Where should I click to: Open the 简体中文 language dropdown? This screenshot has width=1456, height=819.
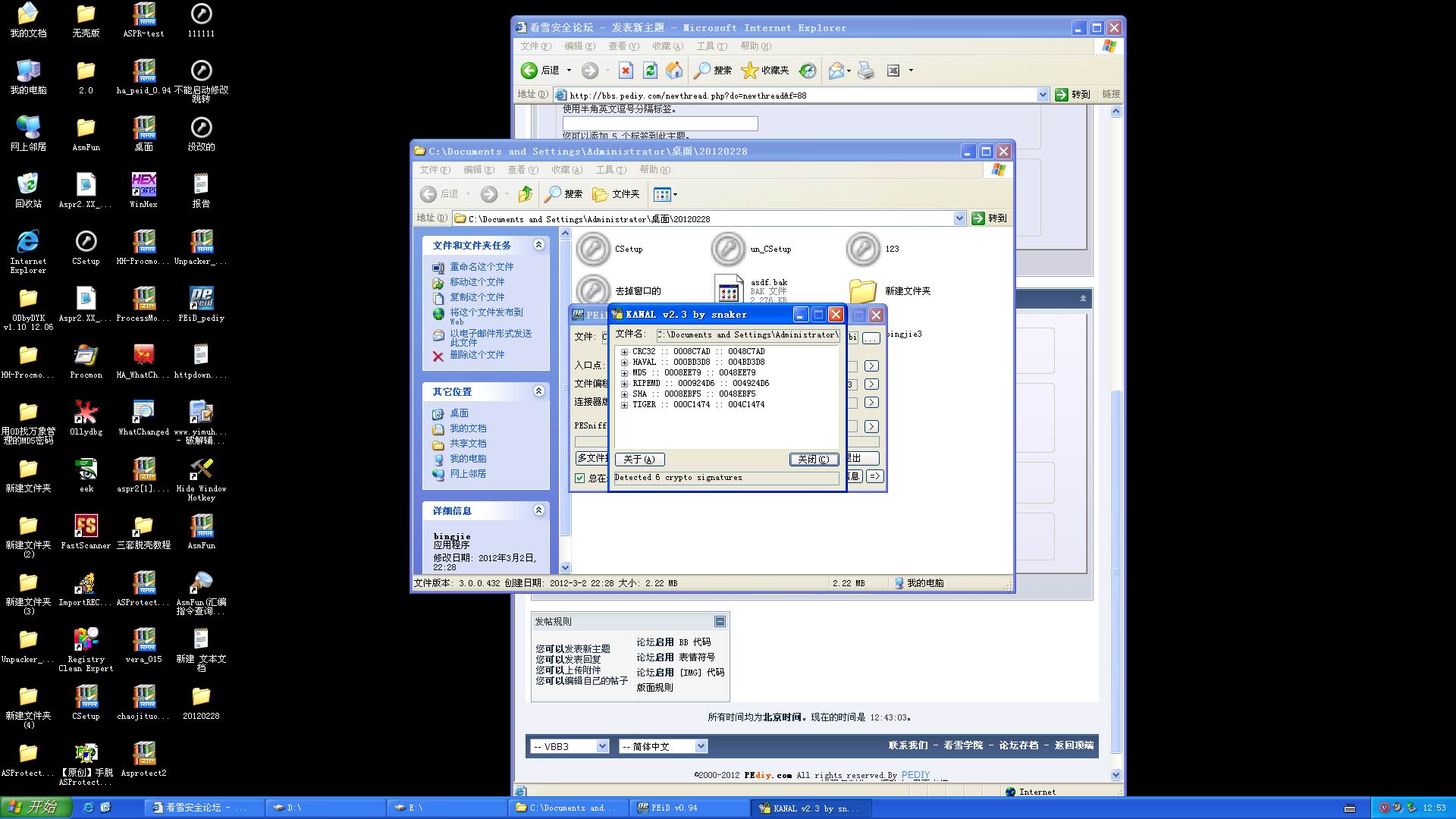click(664, 746)
